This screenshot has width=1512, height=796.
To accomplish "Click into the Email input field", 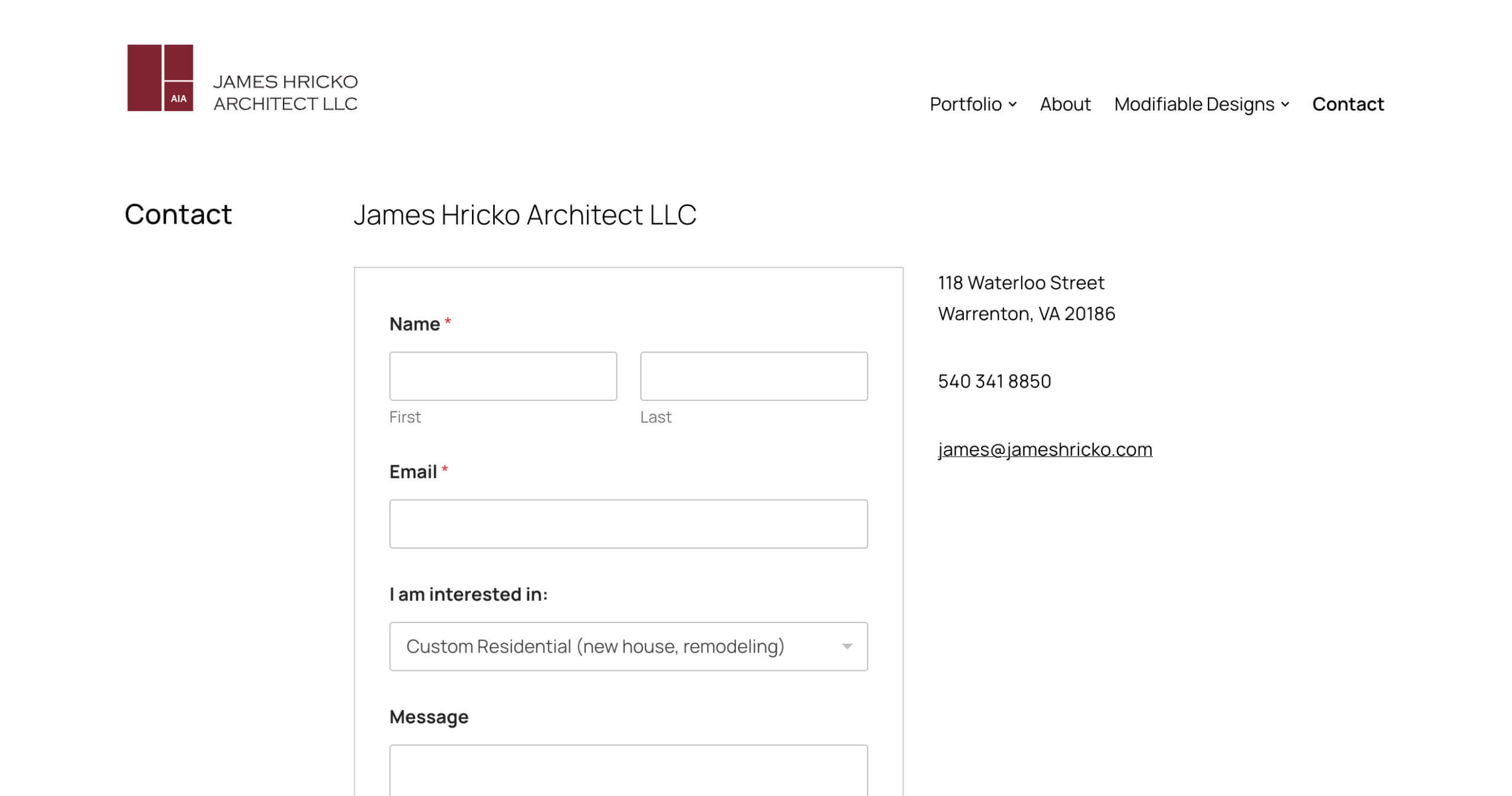I will click(628, 524).
